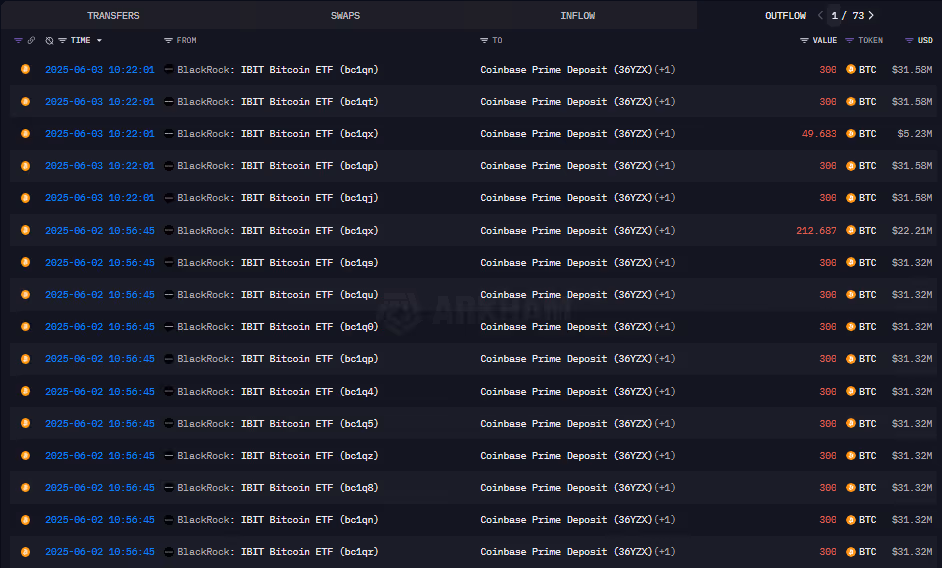Click the 300 value in the bc1q8 row

(x=828, y=487)
